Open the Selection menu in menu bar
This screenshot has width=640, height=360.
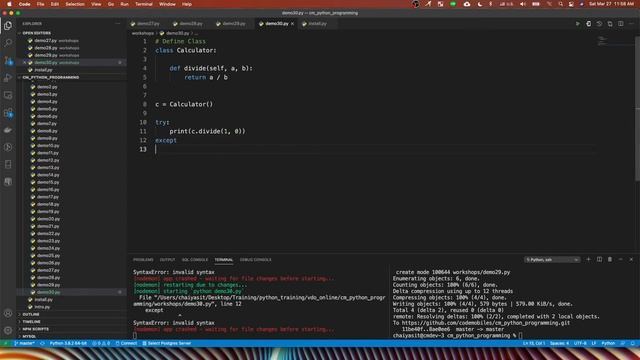pos(75,4)
